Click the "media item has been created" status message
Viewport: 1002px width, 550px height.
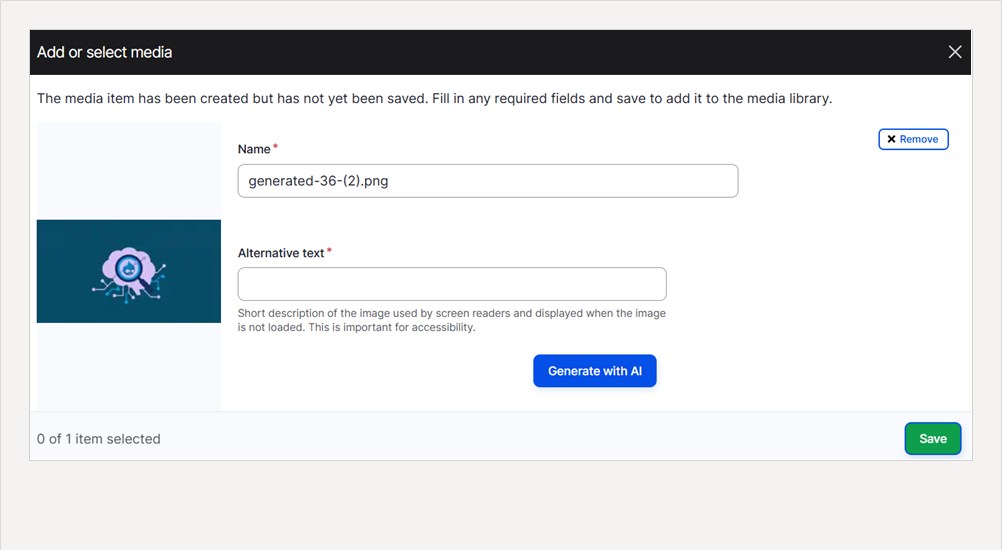click(435, 98)
